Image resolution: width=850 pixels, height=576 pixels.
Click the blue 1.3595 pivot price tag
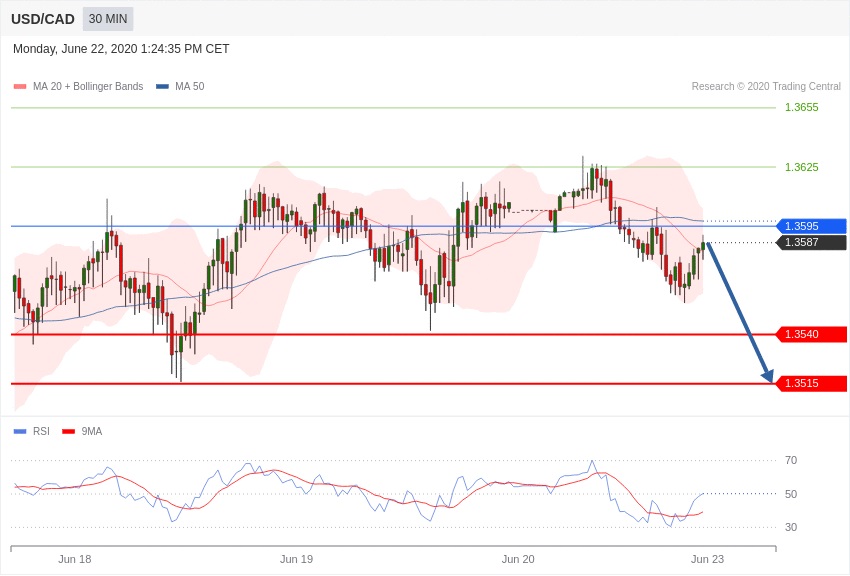tap(812, 226)
